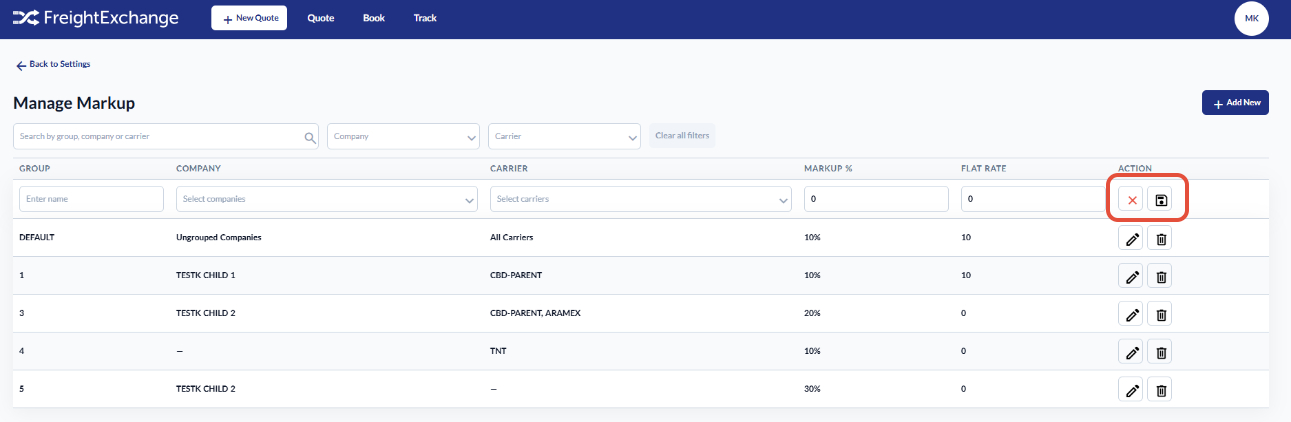Select the 20% markup cell
Screen dimensions: 1291x422
tap(811, 315)
